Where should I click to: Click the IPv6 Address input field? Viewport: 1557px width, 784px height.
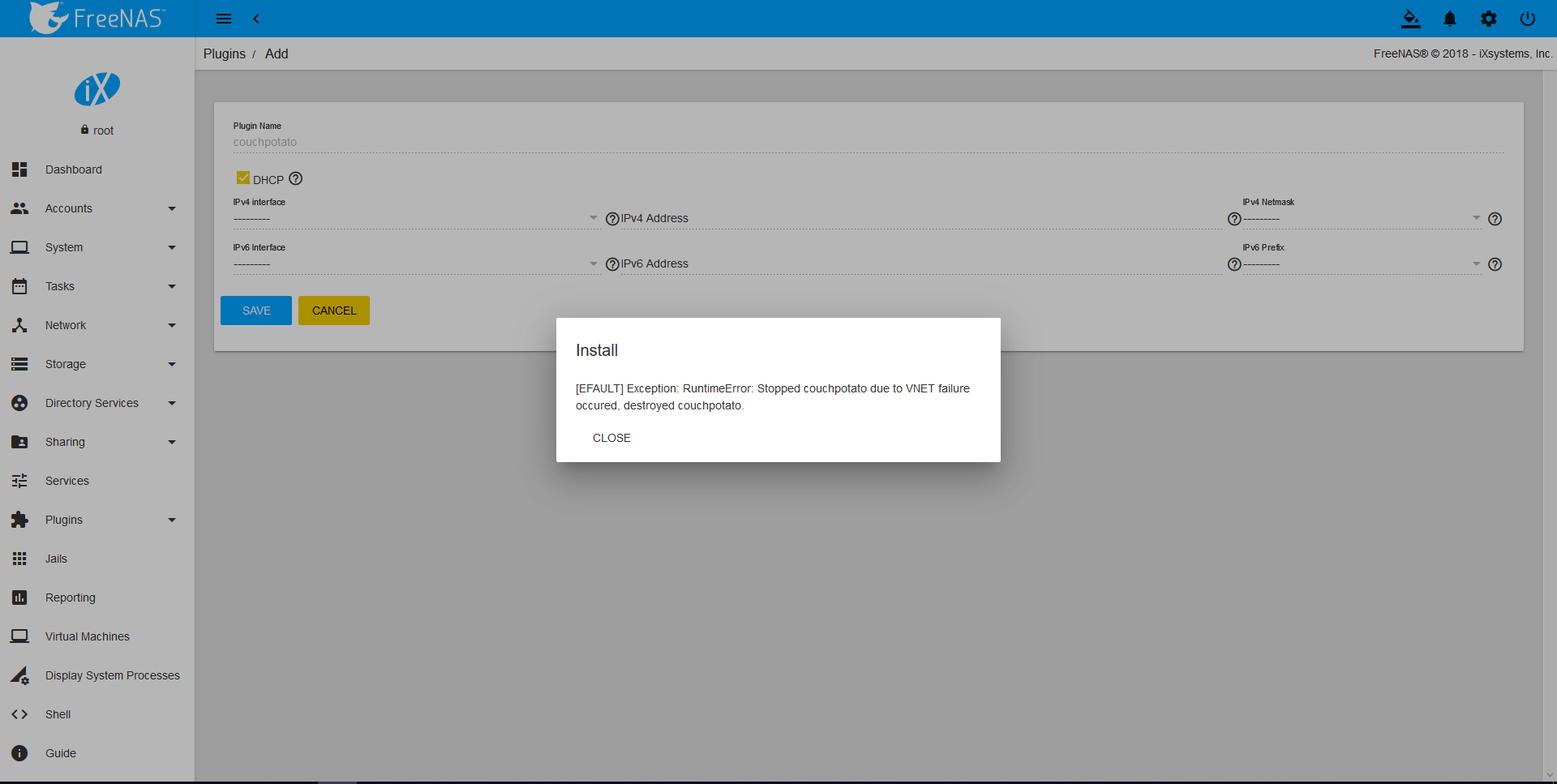point(920,264)
